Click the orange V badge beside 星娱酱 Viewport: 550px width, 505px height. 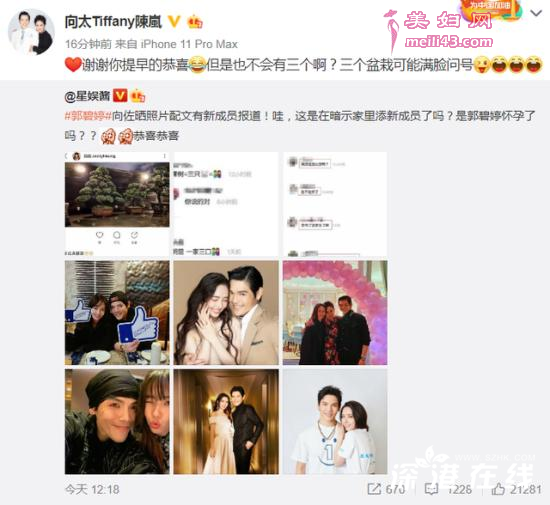pyautogui.click(x=120, y=95)
